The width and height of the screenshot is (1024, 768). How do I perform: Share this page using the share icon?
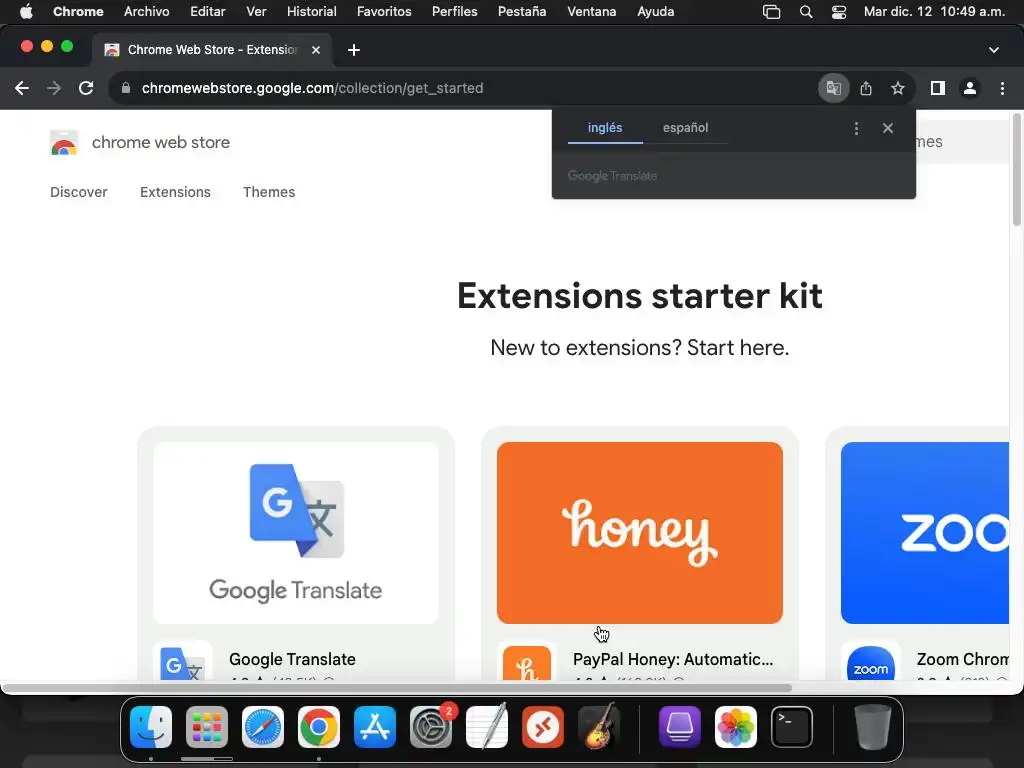(866, 88)
